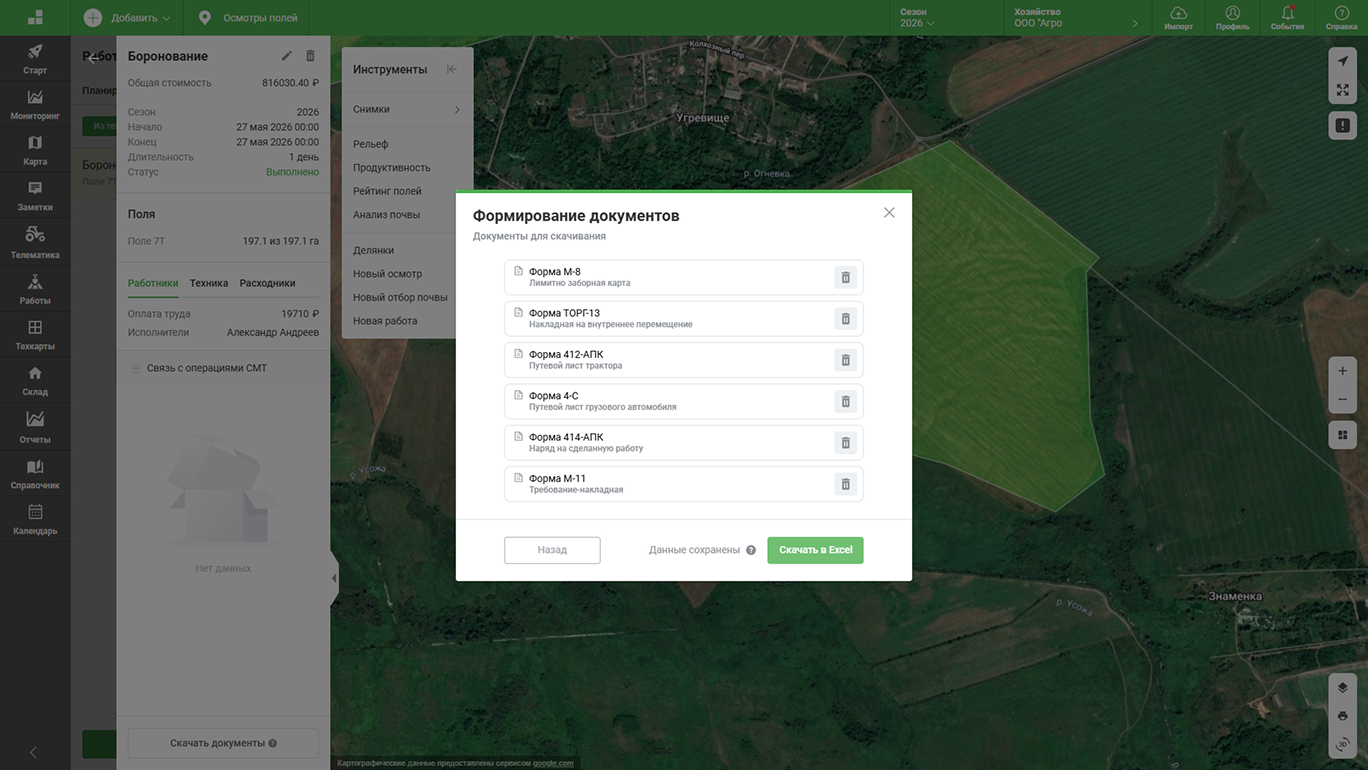Follow the google.com link below the map
Image resolution: width=1368 pixels, height=770 pixels.
(553, 763)
